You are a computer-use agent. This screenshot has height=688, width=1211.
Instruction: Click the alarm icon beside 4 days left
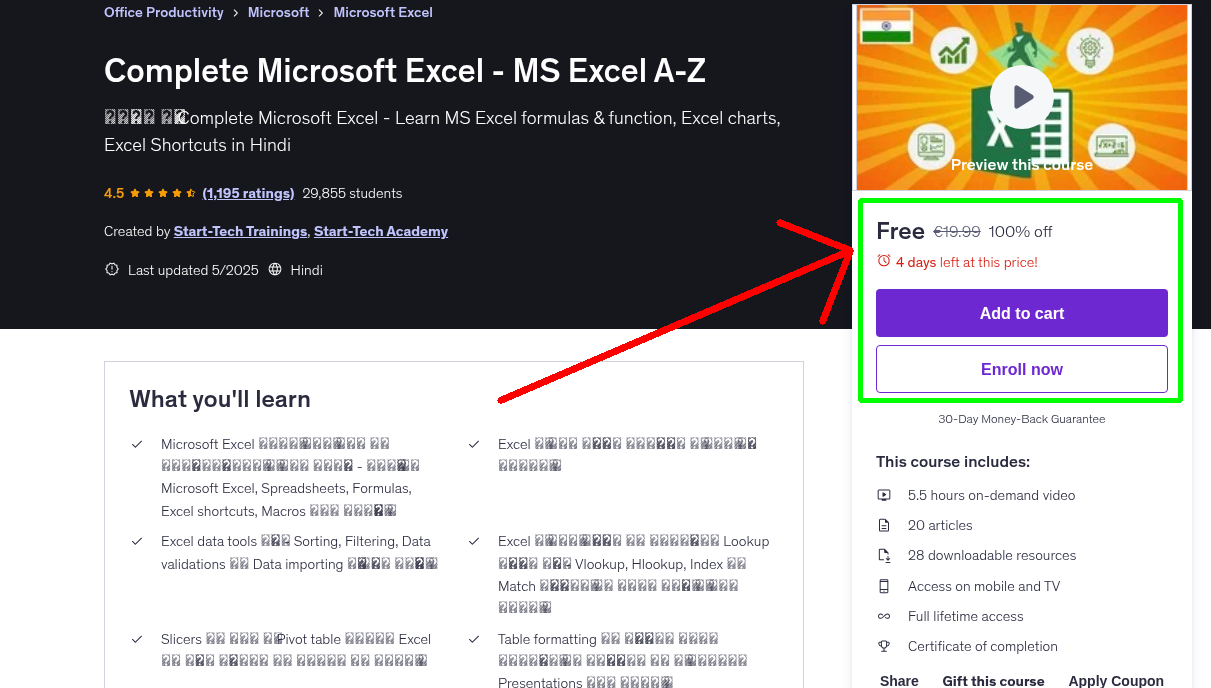883,261
